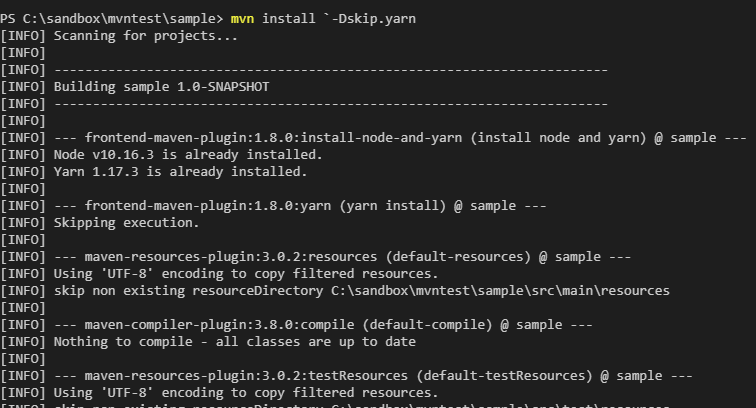
Task: Click the src\main\resources directory path
Action: (x=500, y=291)
